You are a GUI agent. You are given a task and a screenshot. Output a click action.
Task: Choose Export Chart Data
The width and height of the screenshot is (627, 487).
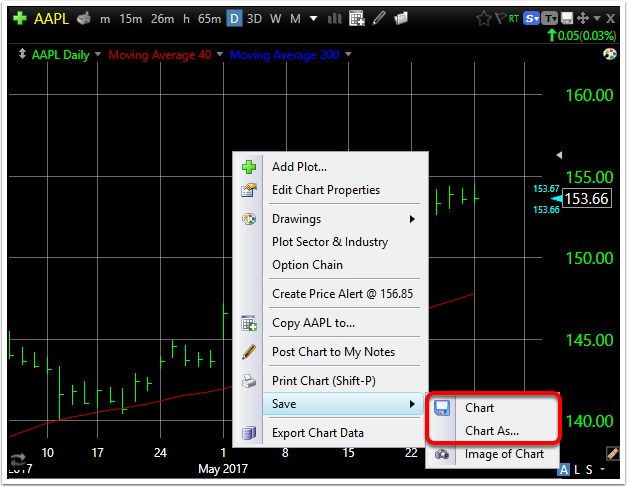318,433
